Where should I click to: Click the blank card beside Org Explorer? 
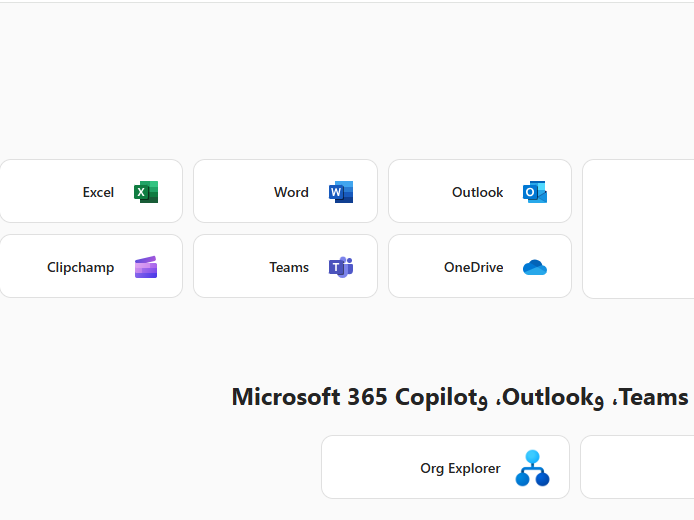click(x=637, y=467)
